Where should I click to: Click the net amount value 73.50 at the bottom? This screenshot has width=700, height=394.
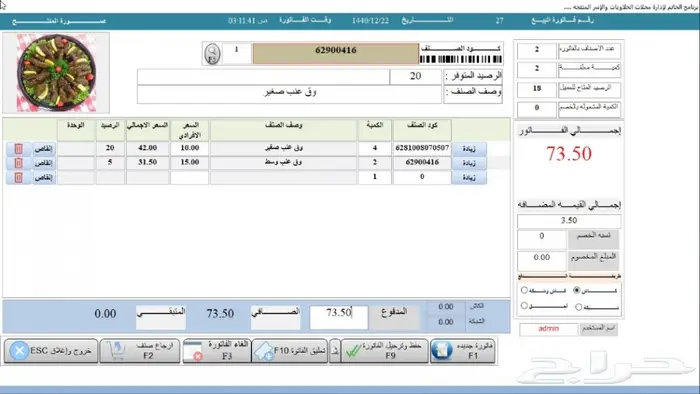pos(220,314)
